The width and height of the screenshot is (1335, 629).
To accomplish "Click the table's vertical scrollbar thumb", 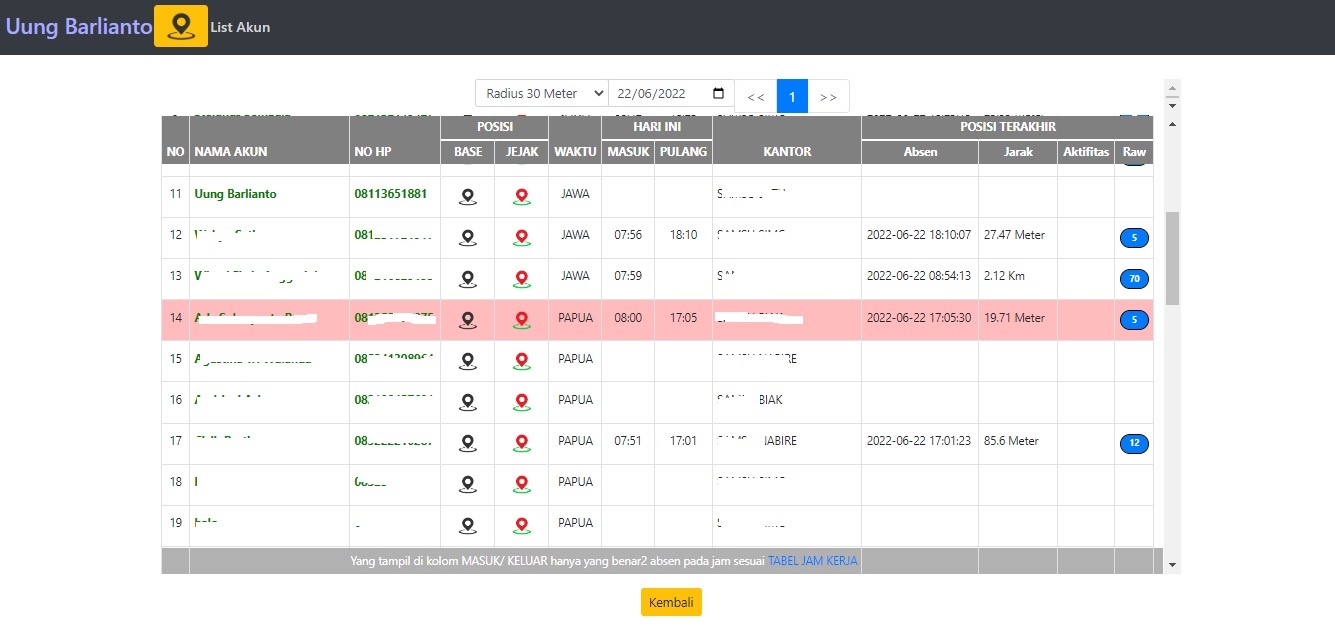I will 1173,258.
